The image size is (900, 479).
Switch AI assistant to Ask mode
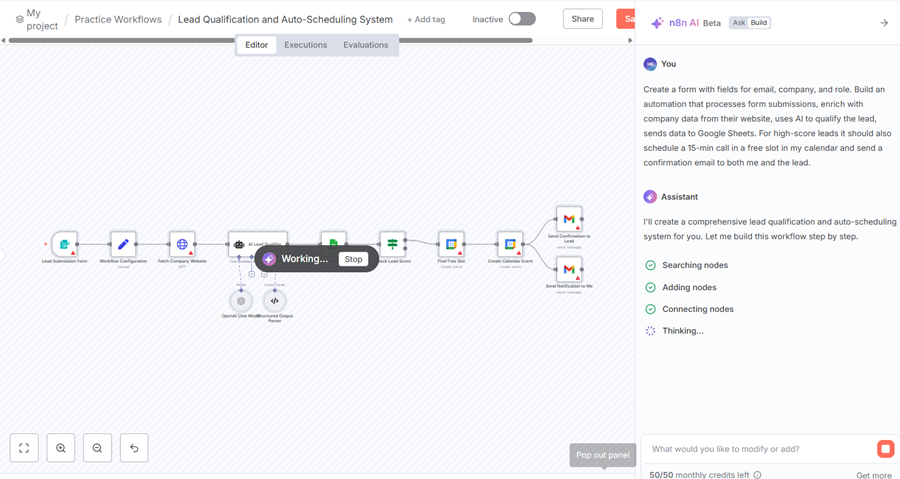[x=738, y=23]
